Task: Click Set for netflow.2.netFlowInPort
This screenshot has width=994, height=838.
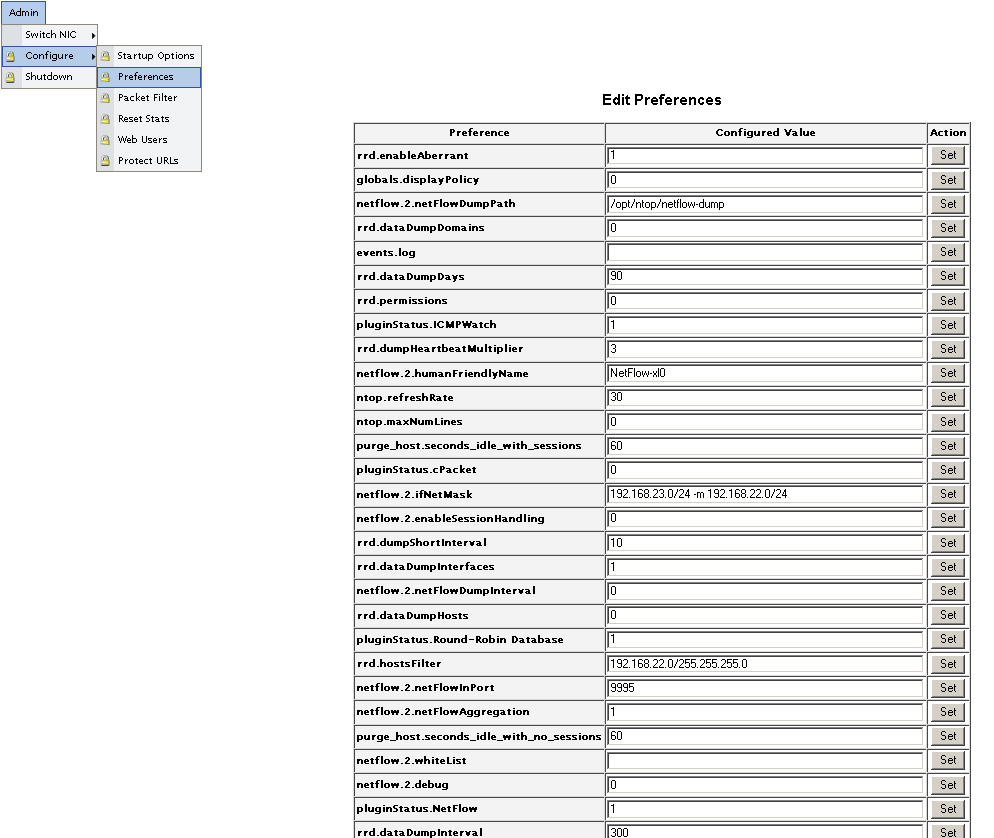Action: 948,688
